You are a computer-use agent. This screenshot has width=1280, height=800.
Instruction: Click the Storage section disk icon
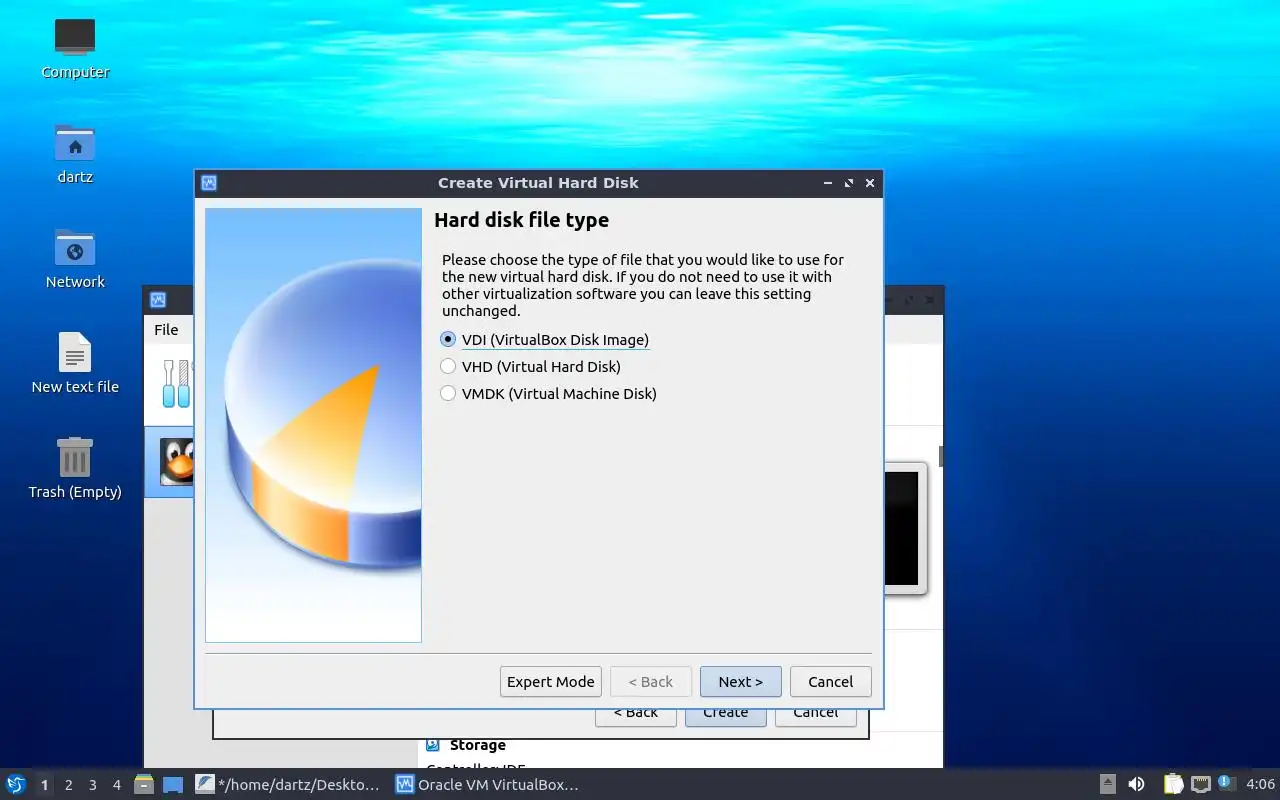click(433, 745)
